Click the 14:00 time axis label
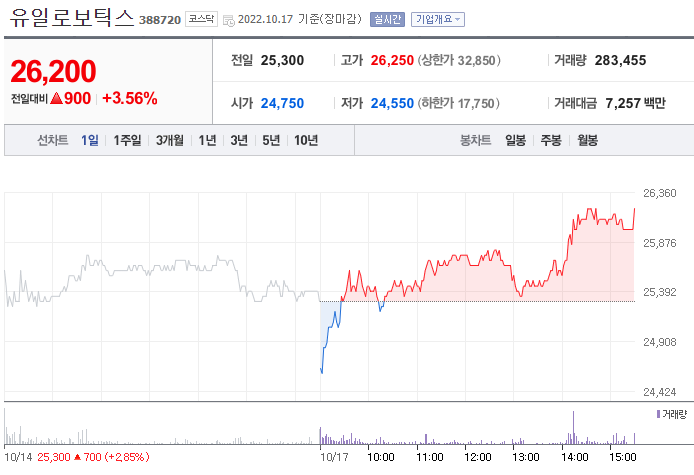 [574, 457]
